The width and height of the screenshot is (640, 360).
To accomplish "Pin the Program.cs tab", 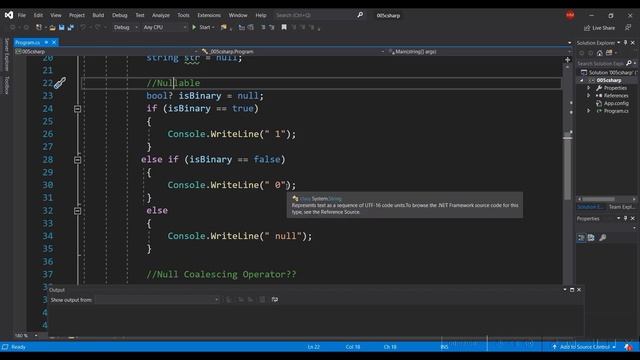I will tap(46, 42).
